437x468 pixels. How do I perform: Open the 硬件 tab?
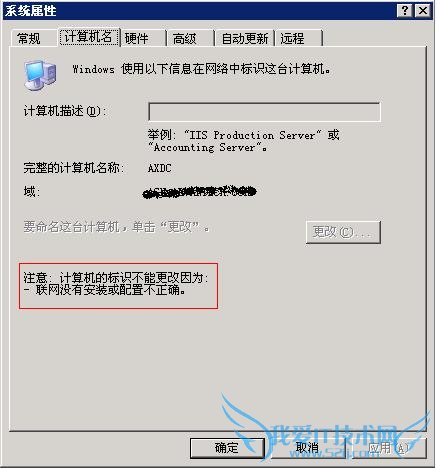point(143,38)
